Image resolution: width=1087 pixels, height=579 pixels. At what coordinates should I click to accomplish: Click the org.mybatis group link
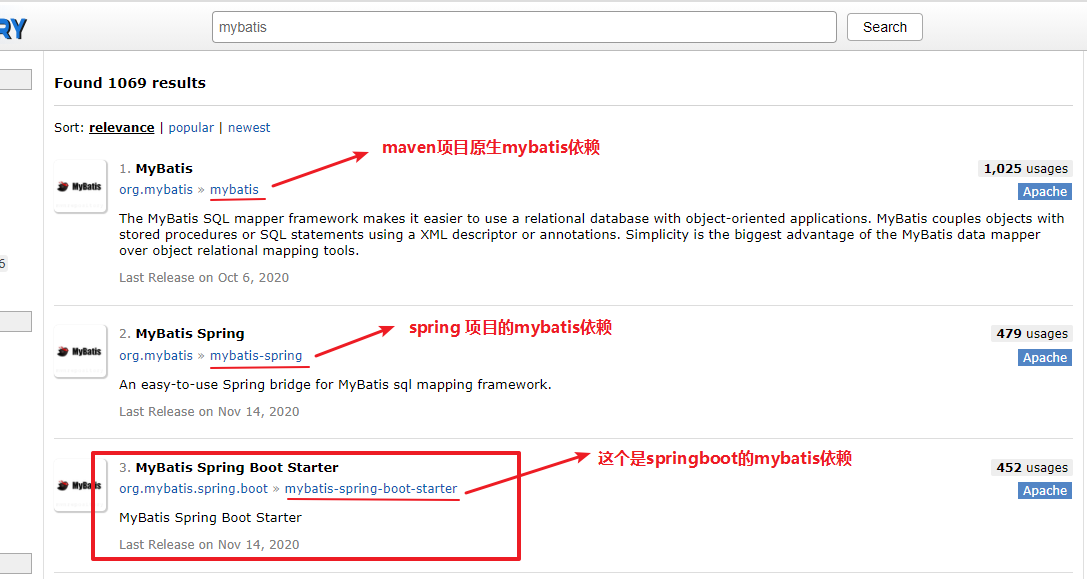coord(156,189)
